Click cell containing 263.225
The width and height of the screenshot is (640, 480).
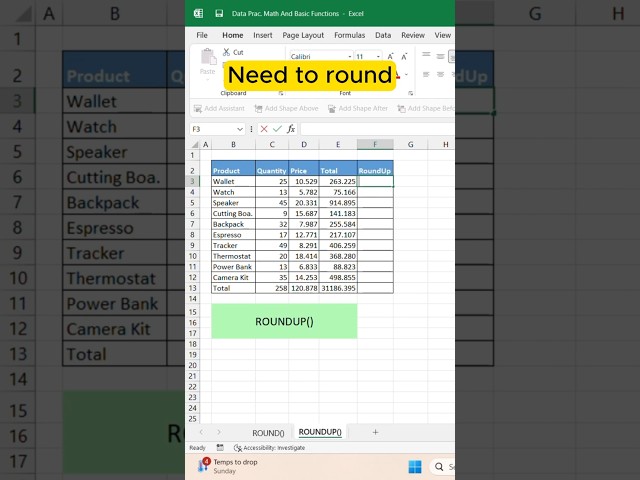click(x=338, y=181)
